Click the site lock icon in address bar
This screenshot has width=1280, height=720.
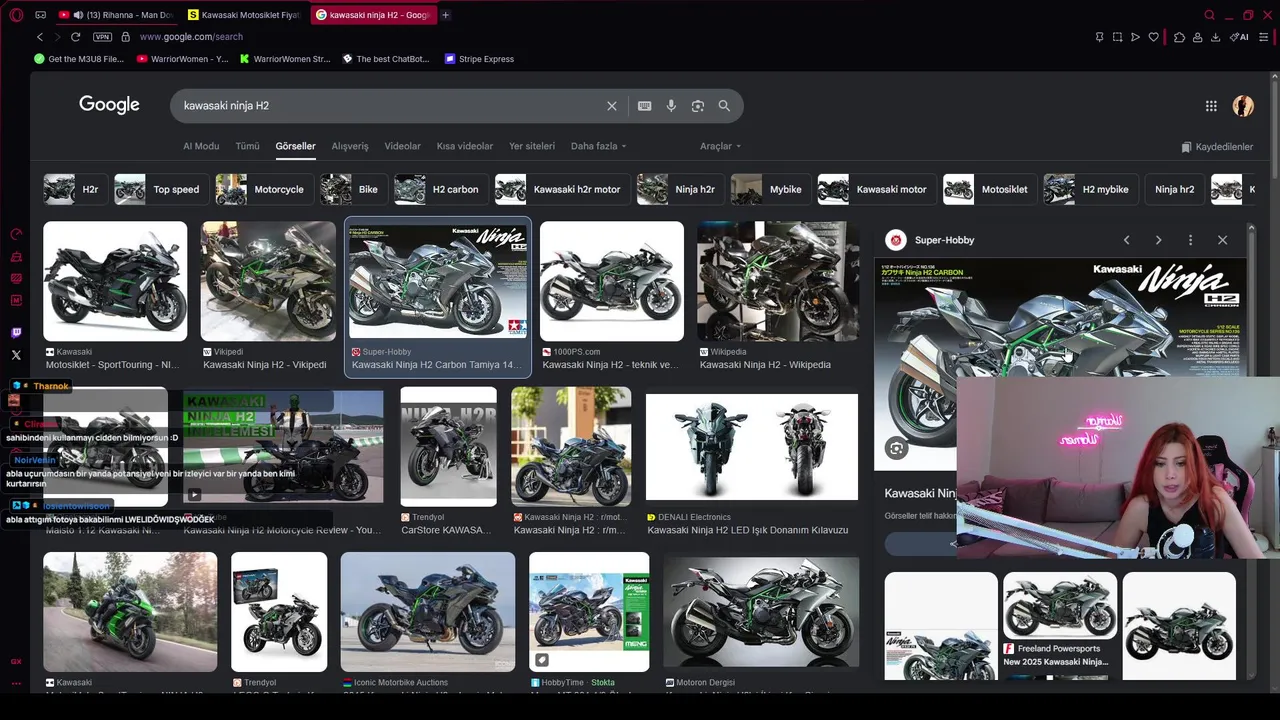(125, 37)
